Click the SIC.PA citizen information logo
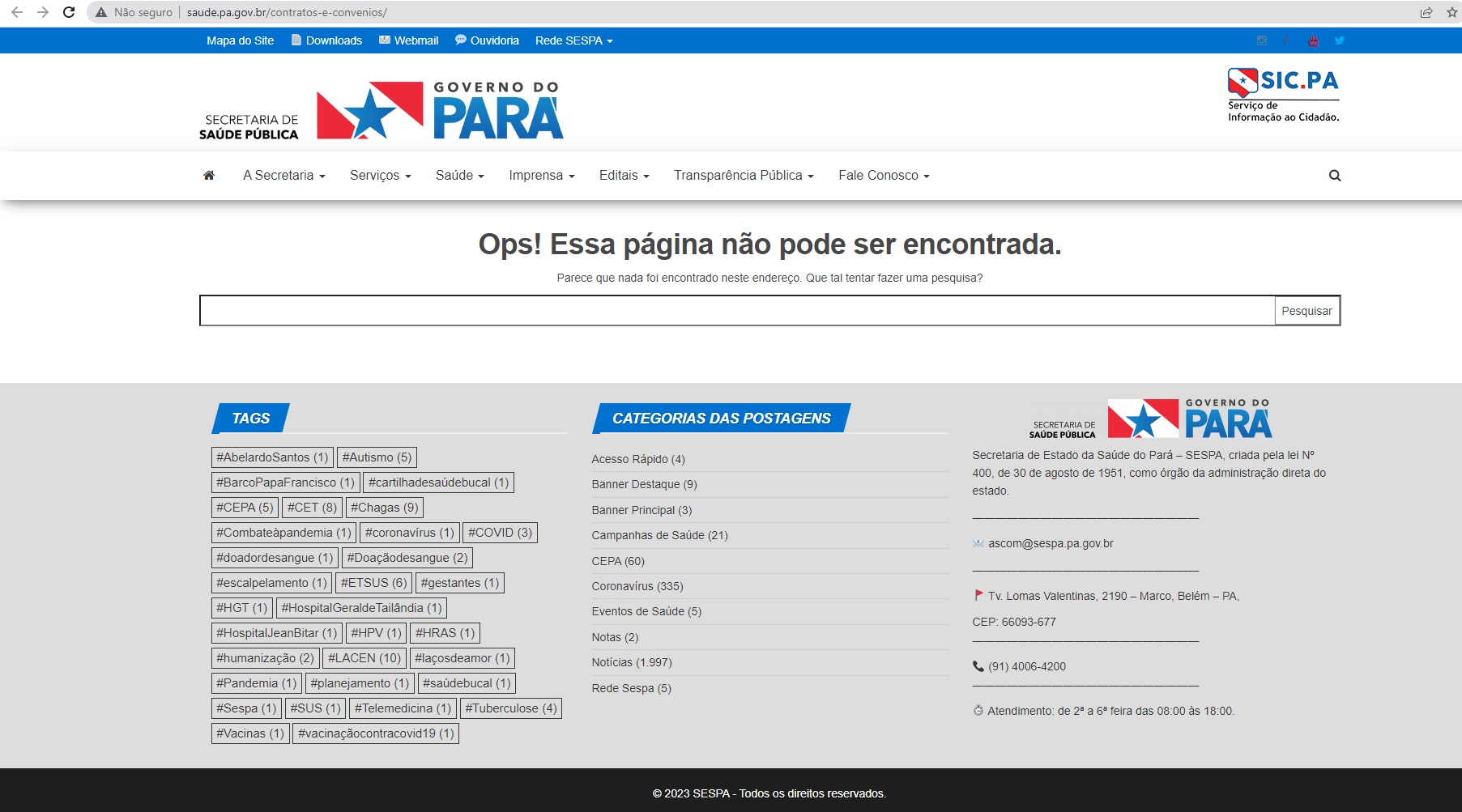The width and height of the screenshot is (1462, 812). pos(1283,95)
